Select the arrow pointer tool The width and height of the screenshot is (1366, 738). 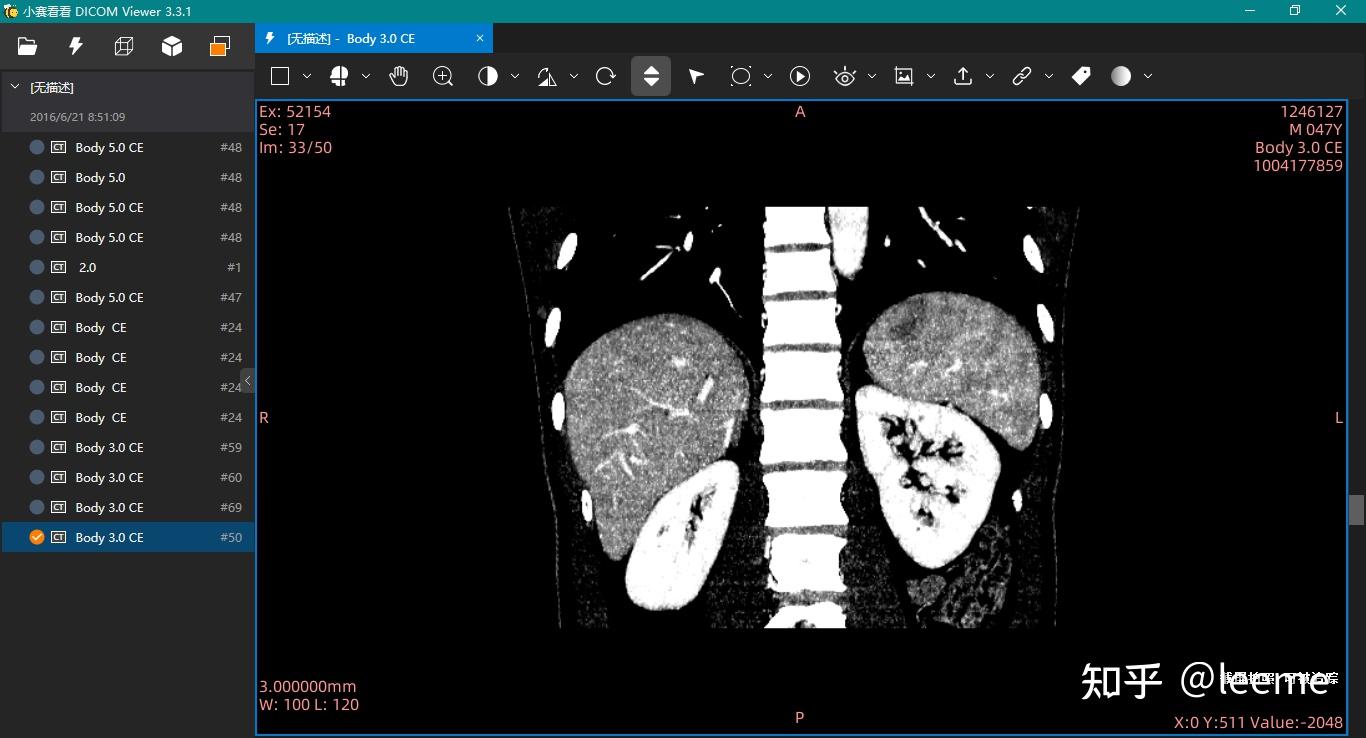tap(696, 76)
